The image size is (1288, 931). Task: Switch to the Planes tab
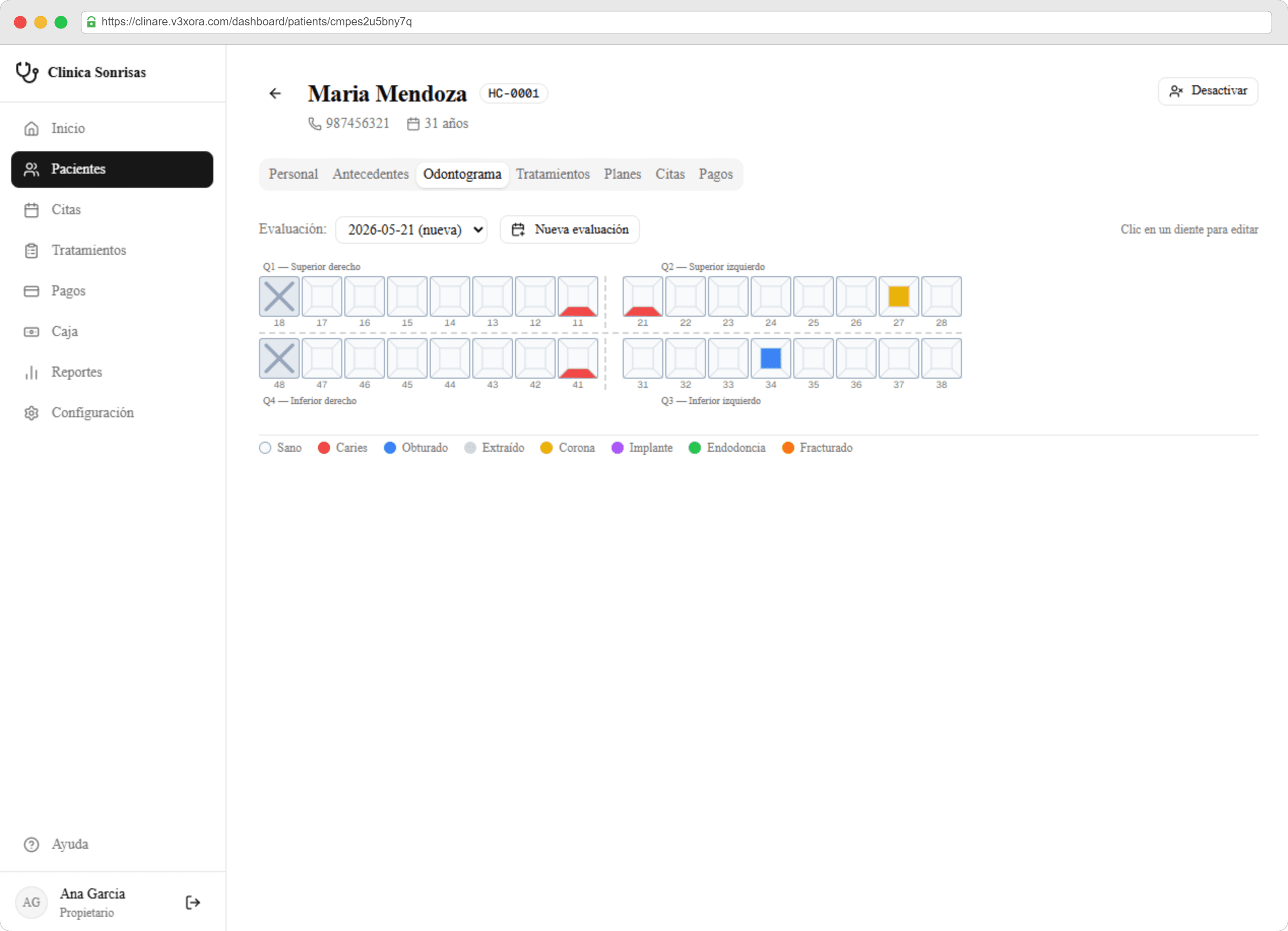tap(623, 174)
